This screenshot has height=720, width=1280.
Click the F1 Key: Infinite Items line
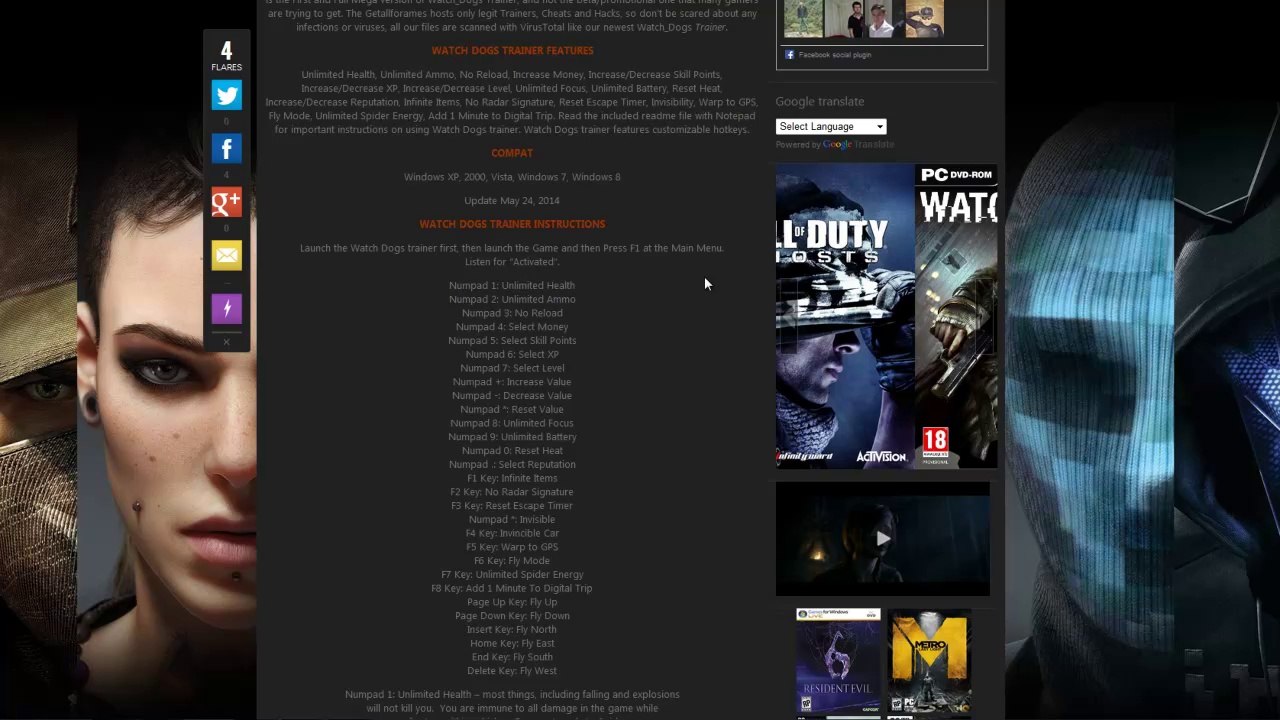(x=512, y=478)
